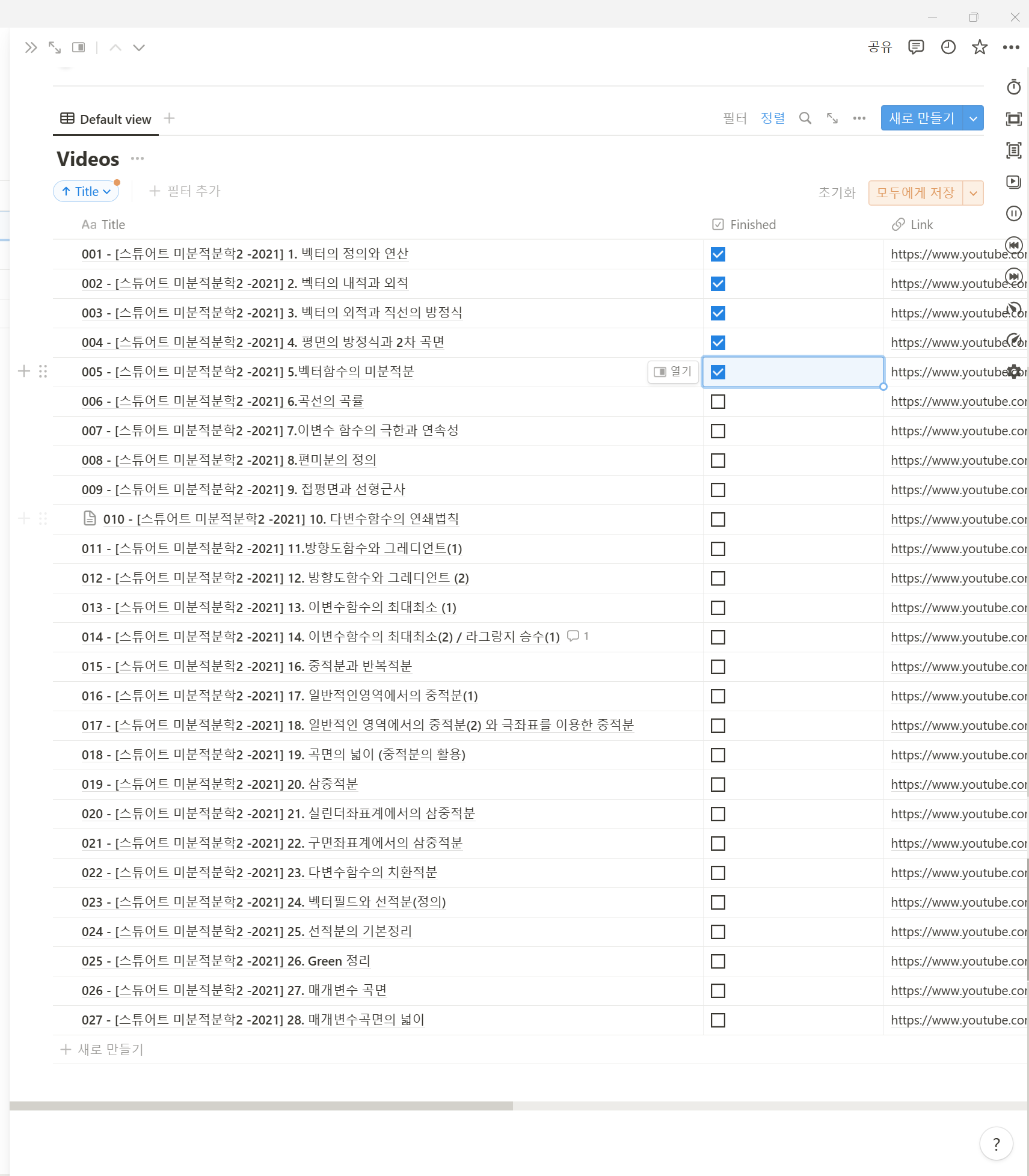
Task: Click the horizontal scrollbar below table
Action: point(261,1106)
